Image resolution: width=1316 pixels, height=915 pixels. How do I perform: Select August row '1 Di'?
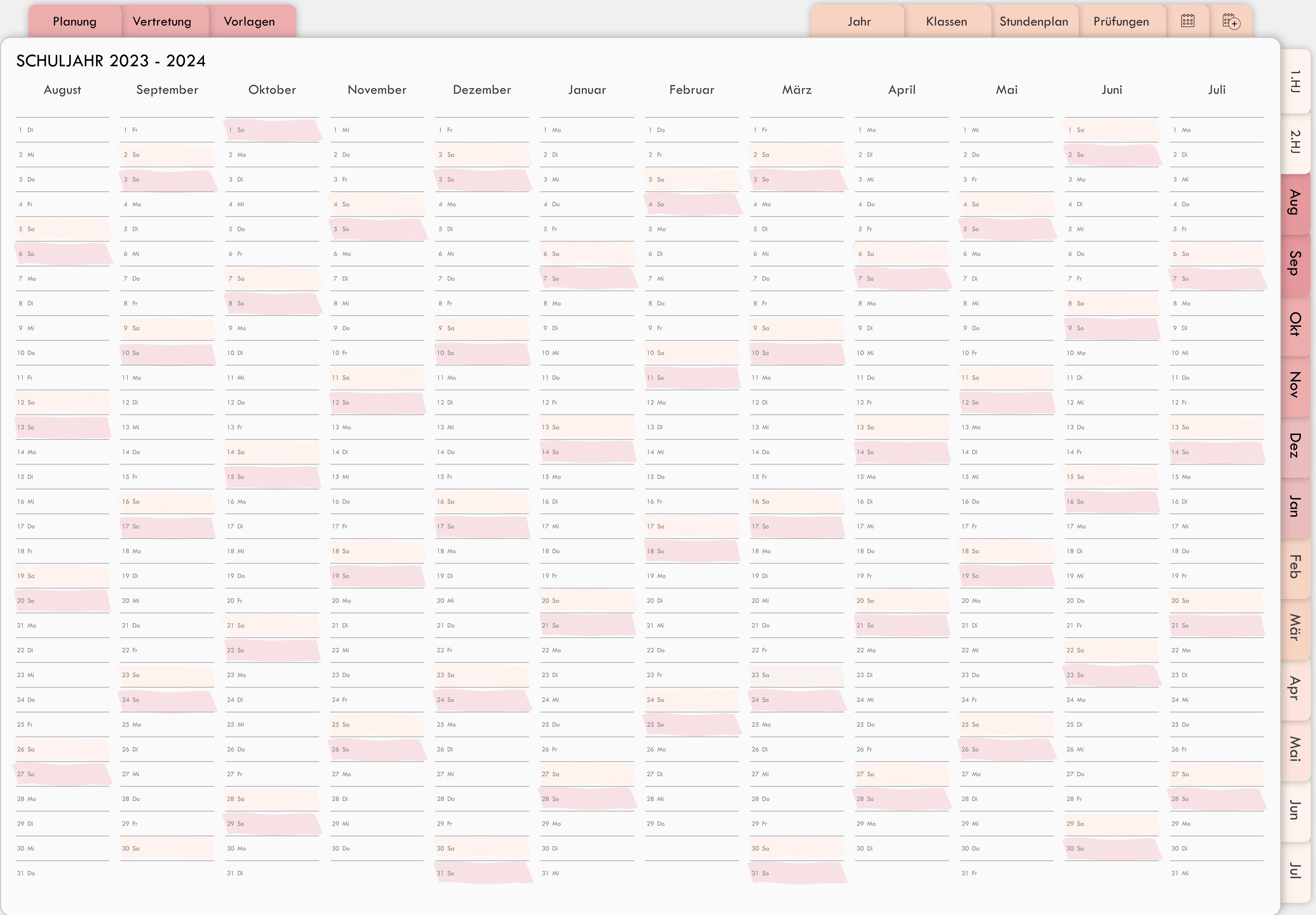(62, 130)
